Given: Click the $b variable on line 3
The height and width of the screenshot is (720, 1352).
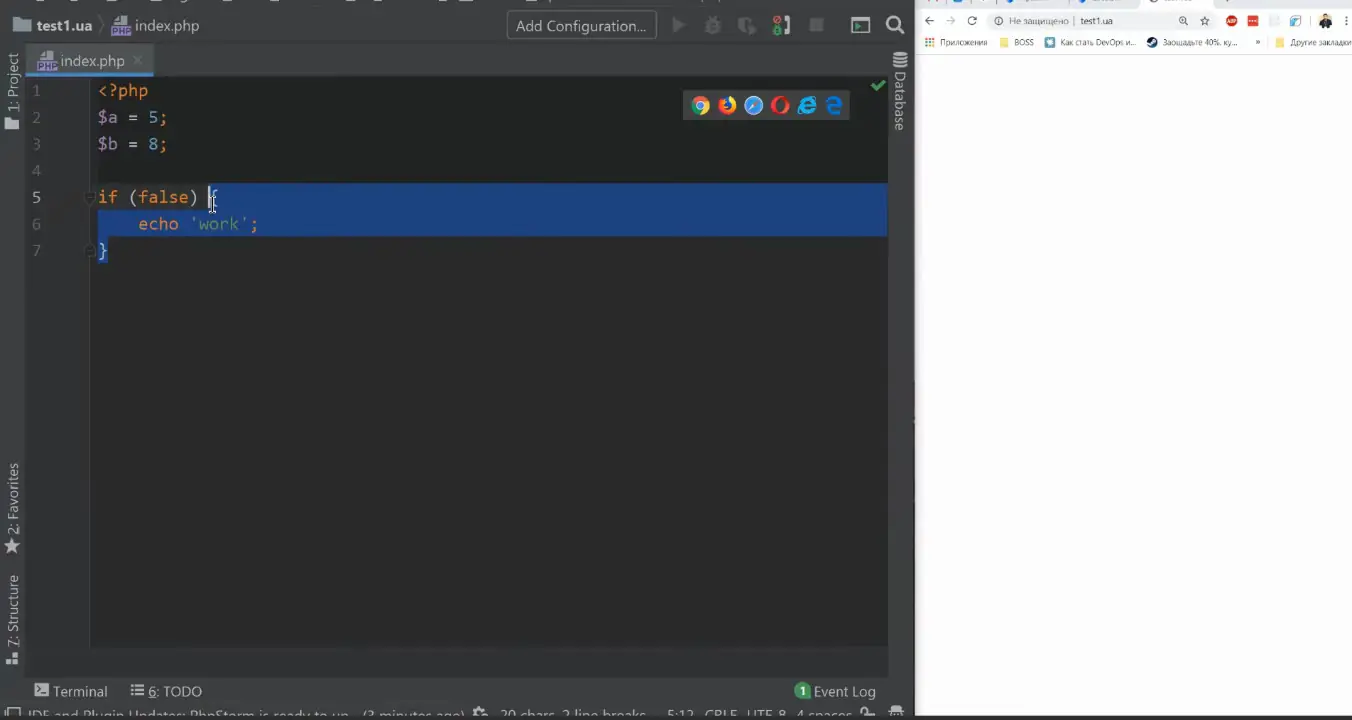Looking at the screenshot, I should pos(108,144).
